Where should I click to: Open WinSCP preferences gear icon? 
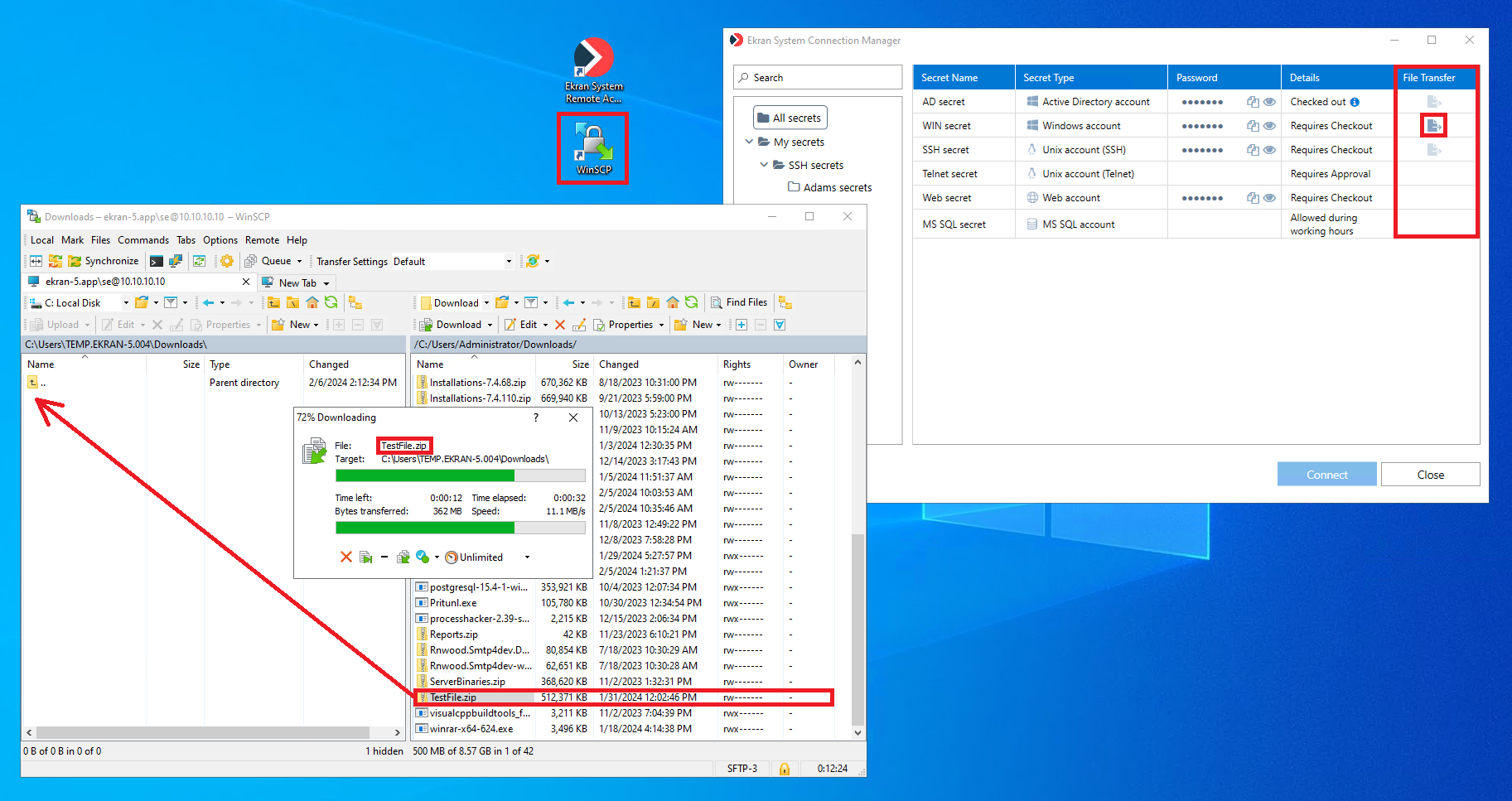pos(227,261)
